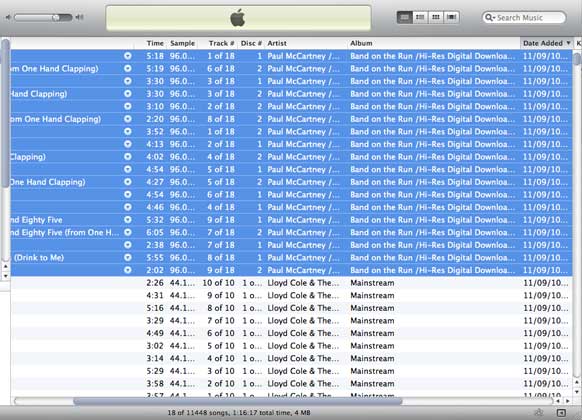Click the horizontal scrollbar right arrow
Image resolution: width=582 pixels, height=420 pixels.
point(568,401)
